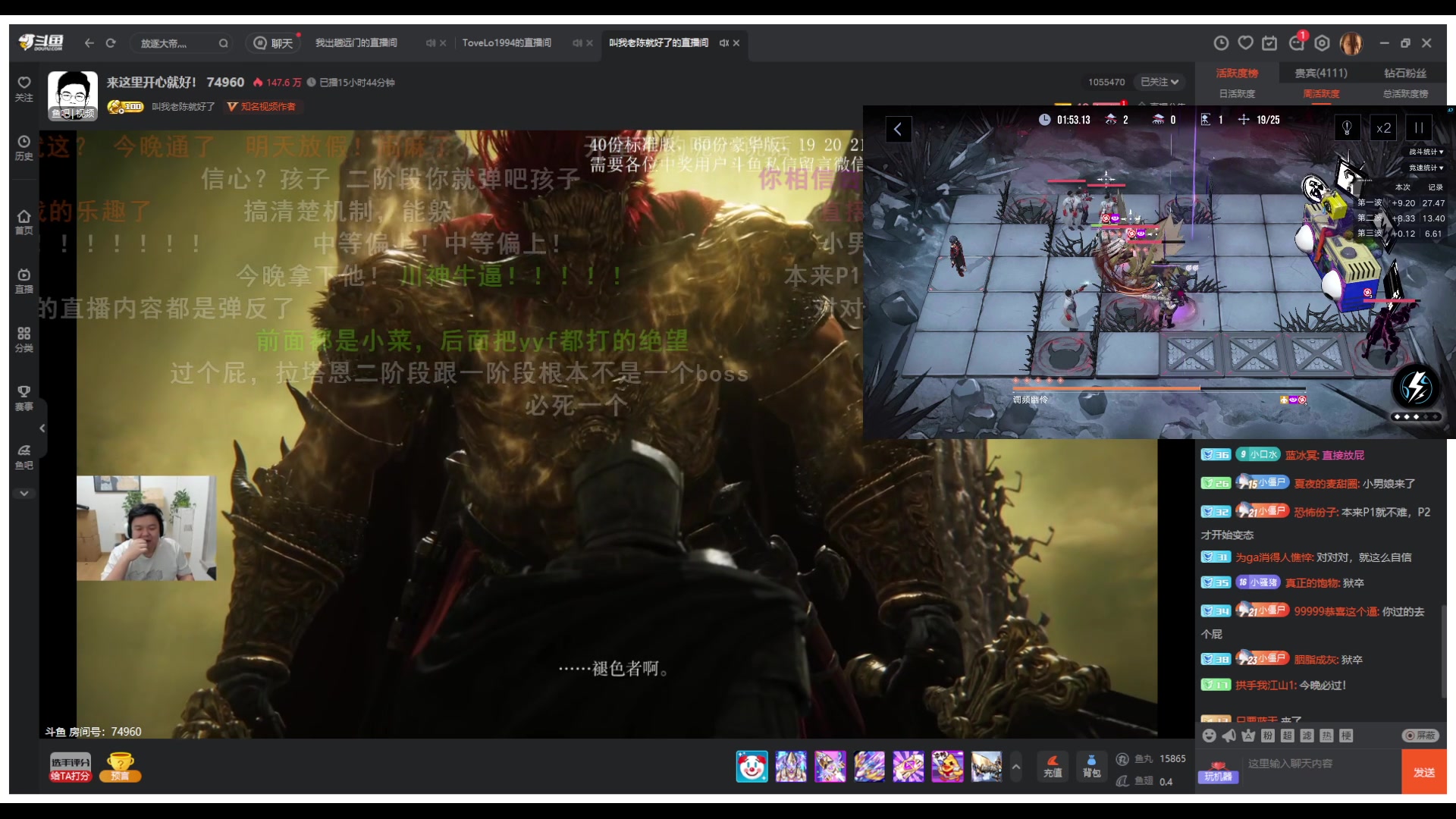Click the chat input field
Viewport: 1456px width, 819px height.
pyautogui.click(x=1321, y=764)
